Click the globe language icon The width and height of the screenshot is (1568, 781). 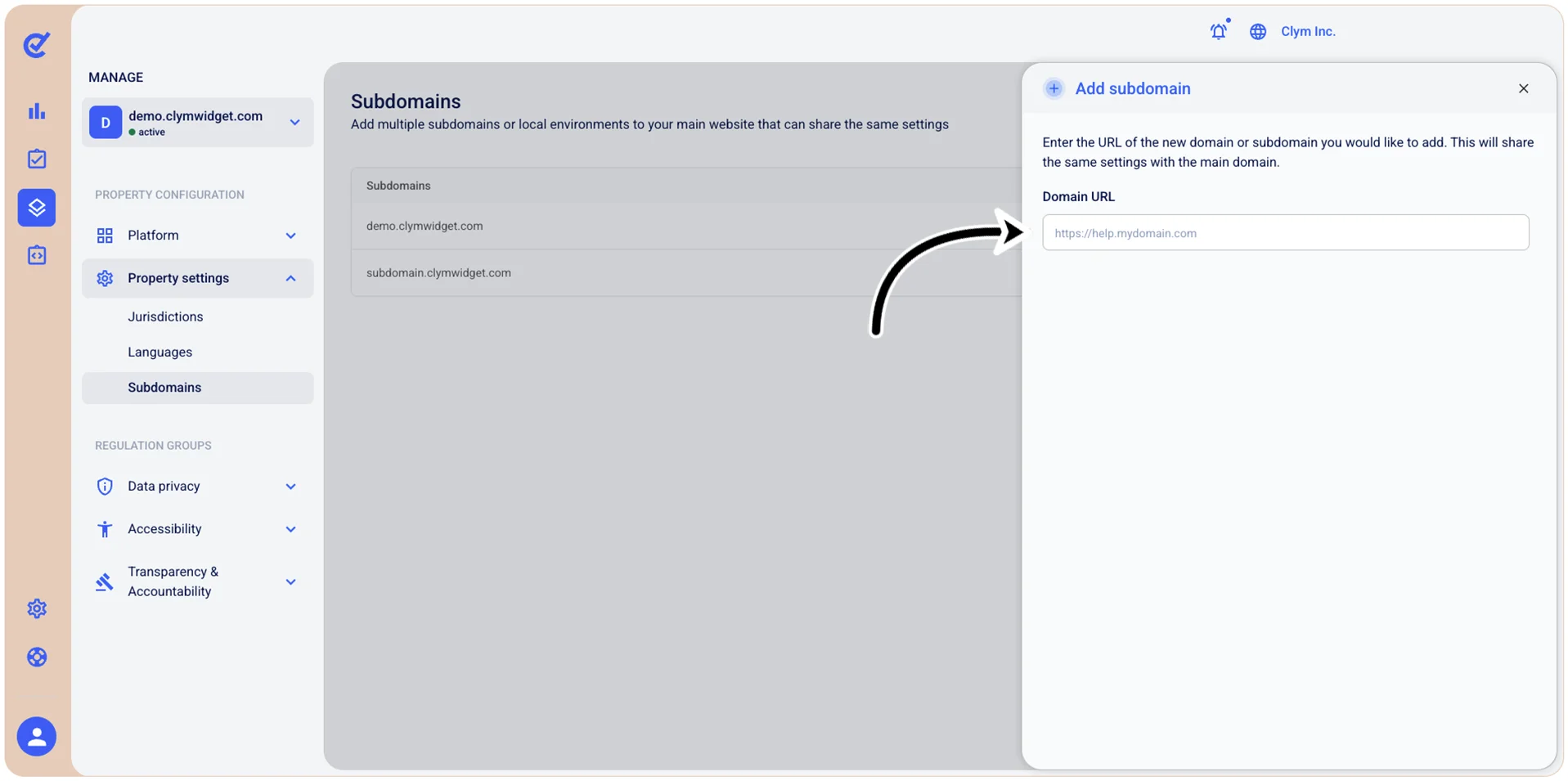click(x=1258, y=32)
